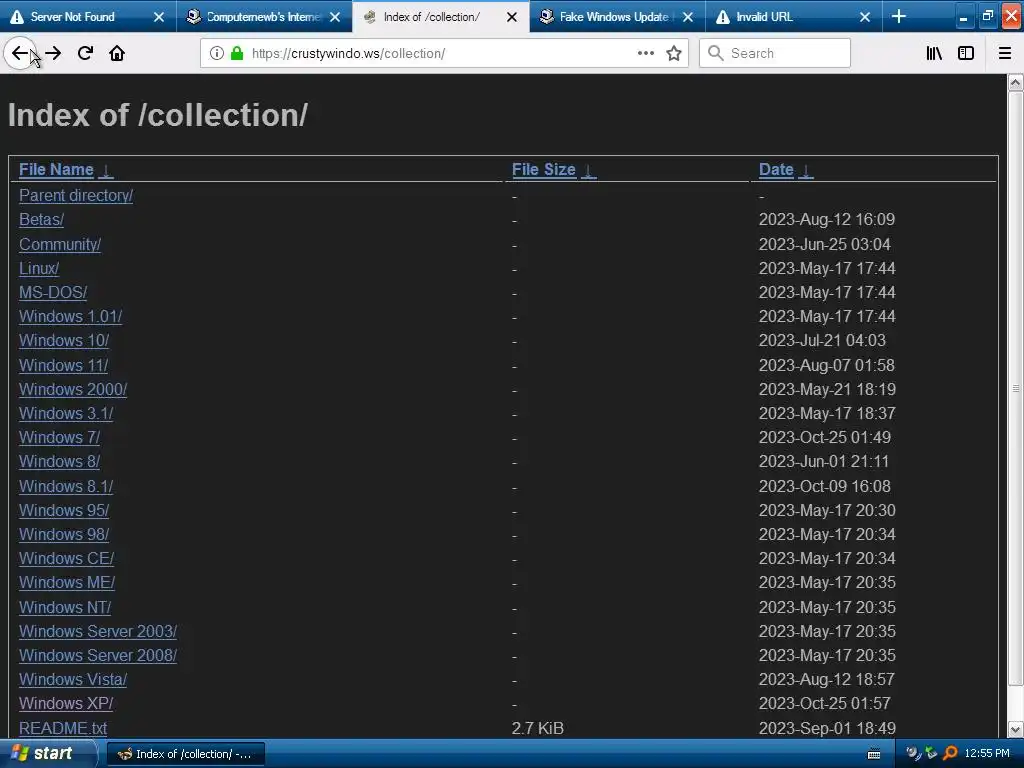Open a new tab with plus button
The height and width of the screenshot is (768, 1024).
[x=899, y=16]
